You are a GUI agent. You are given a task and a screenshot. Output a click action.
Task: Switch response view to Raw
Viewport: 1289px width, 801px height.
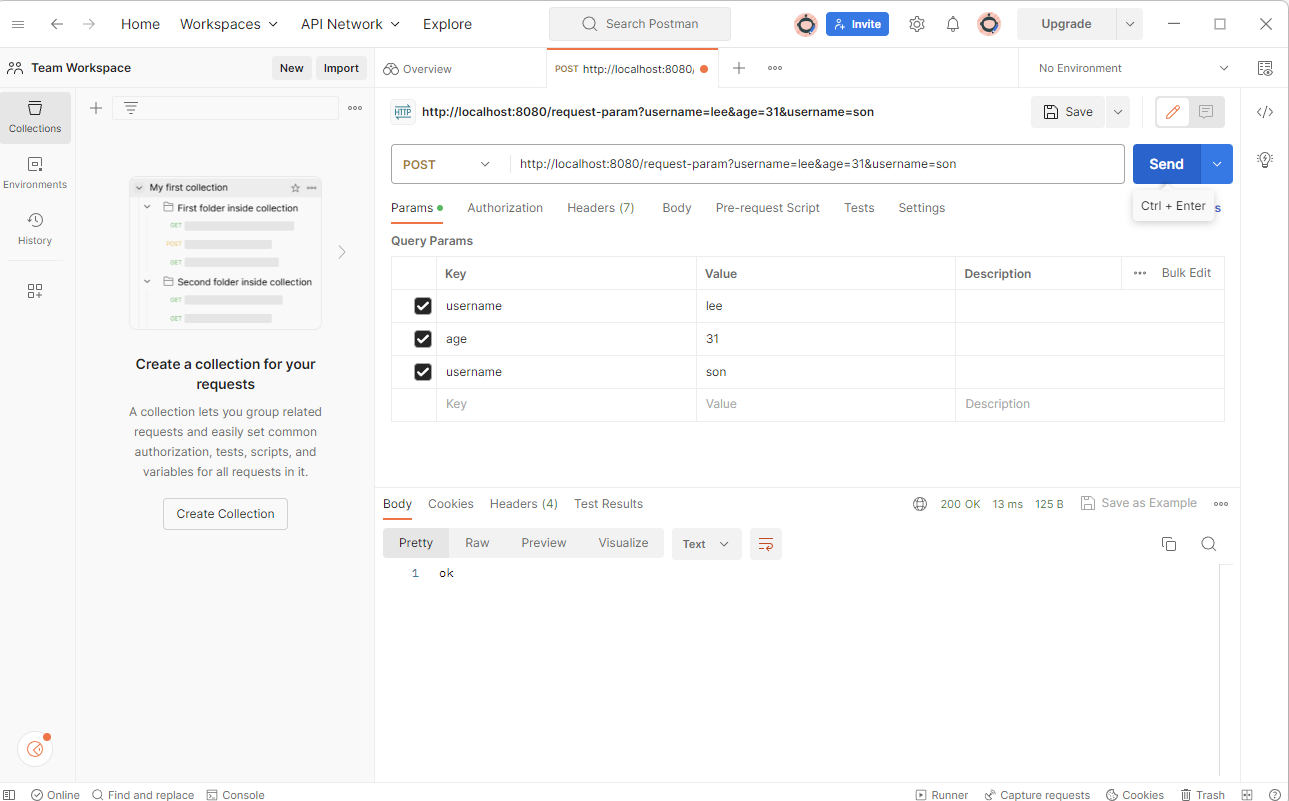[x=477, y=543]
